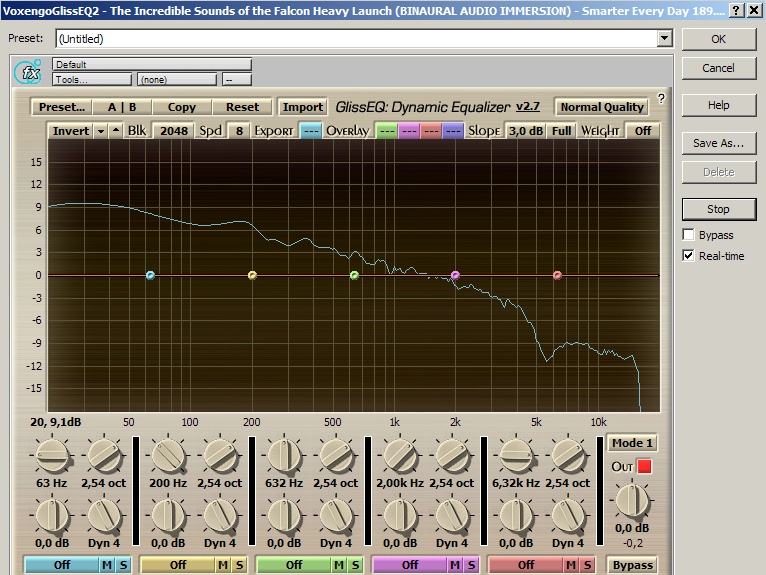Click the up arrow next to Invert
Screen dimensions: 766x575
116,130
